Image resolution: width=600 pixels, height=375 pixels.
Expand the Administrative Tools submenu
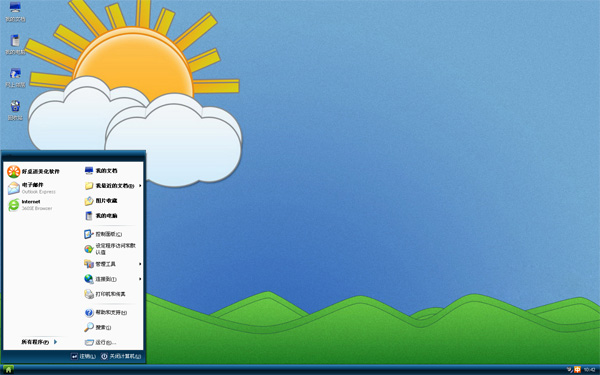tap(113, 264)
